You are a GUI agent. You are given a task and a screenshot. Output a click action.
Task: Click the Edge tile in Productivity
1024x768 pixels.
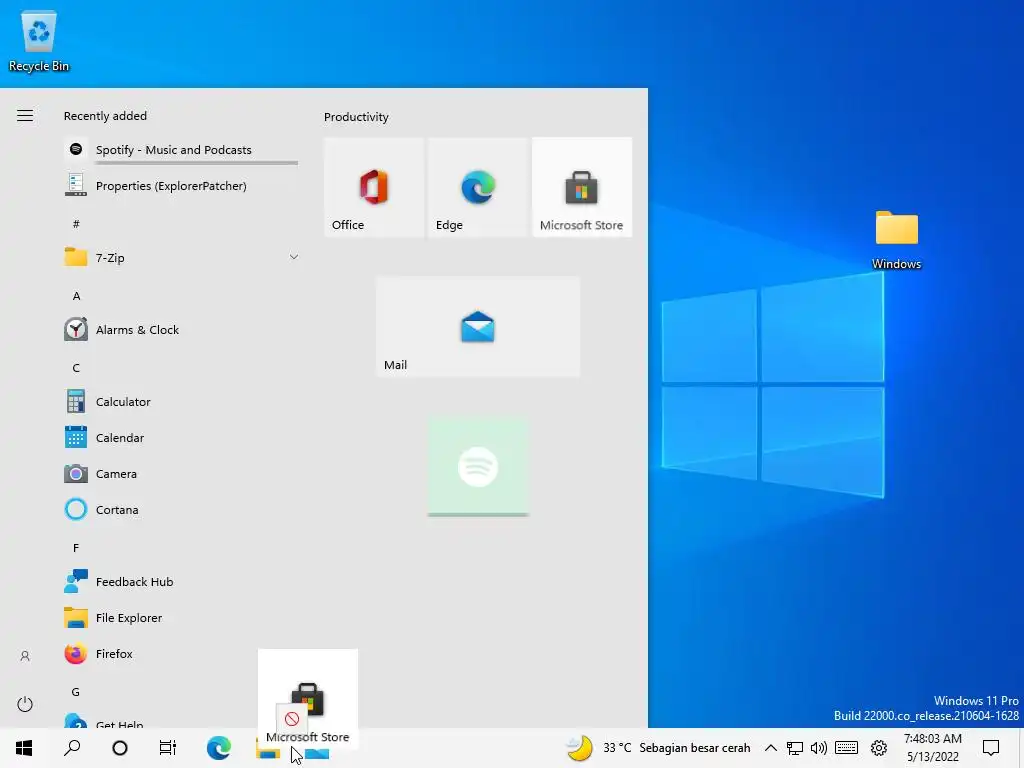[478, 187]
